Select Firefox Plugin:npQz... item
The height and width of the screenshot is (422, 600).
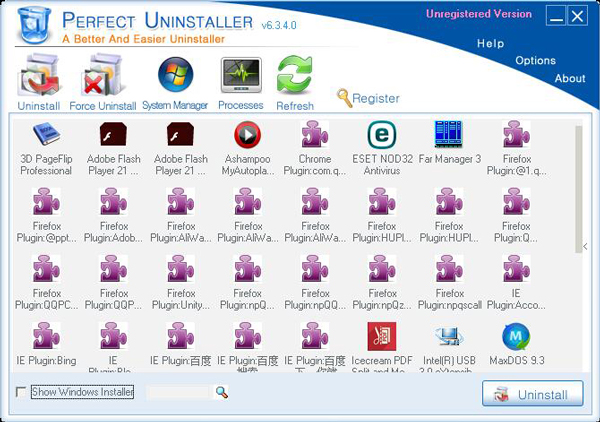[x=382, y=282]
